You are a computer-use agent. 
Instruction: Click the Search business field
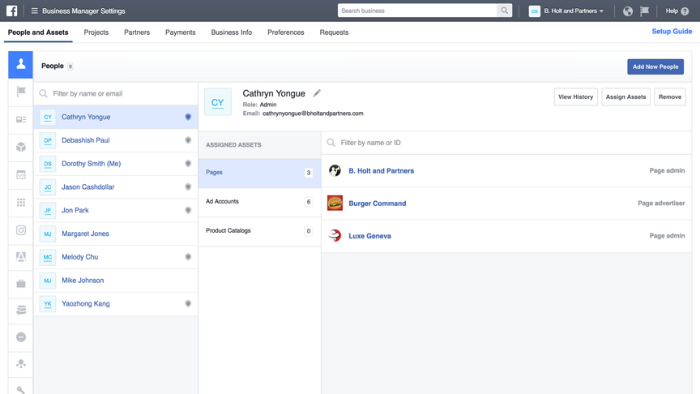point(417,11)
